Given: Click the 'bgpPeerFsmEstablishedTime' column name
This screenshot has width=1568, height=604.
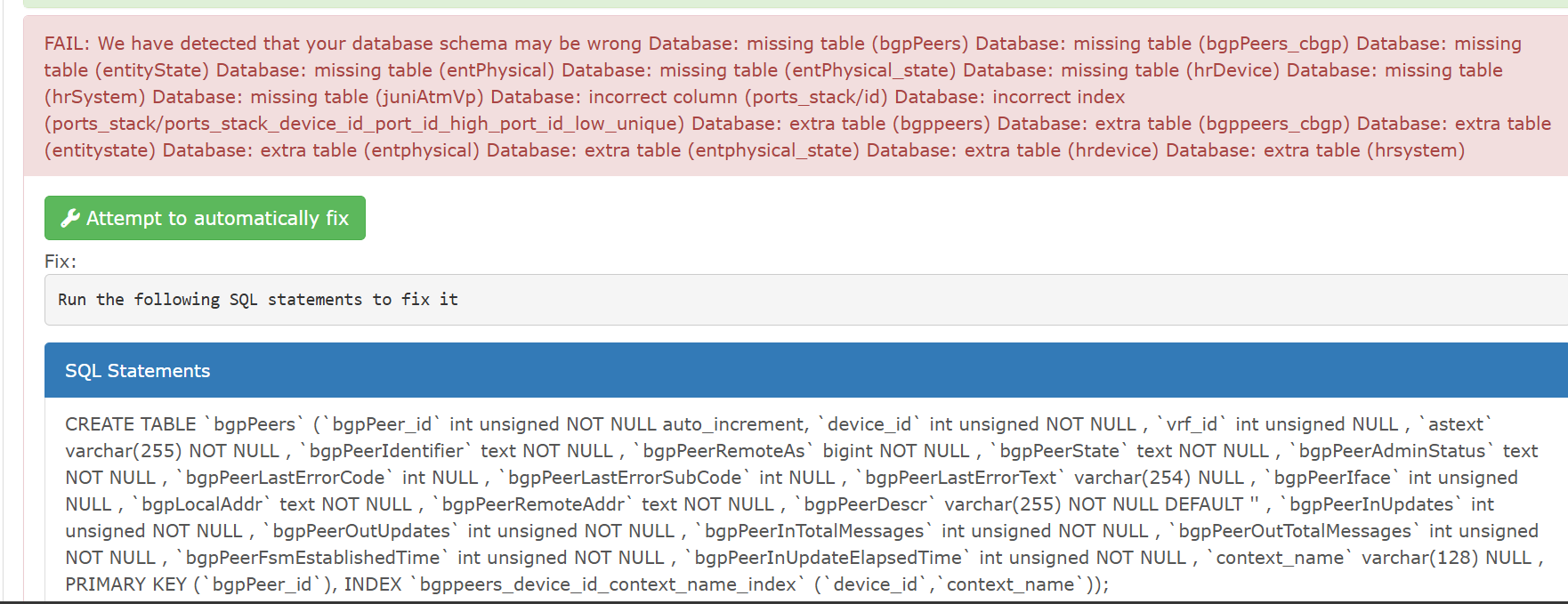Looking at the screenshot, I should point(312,558).
